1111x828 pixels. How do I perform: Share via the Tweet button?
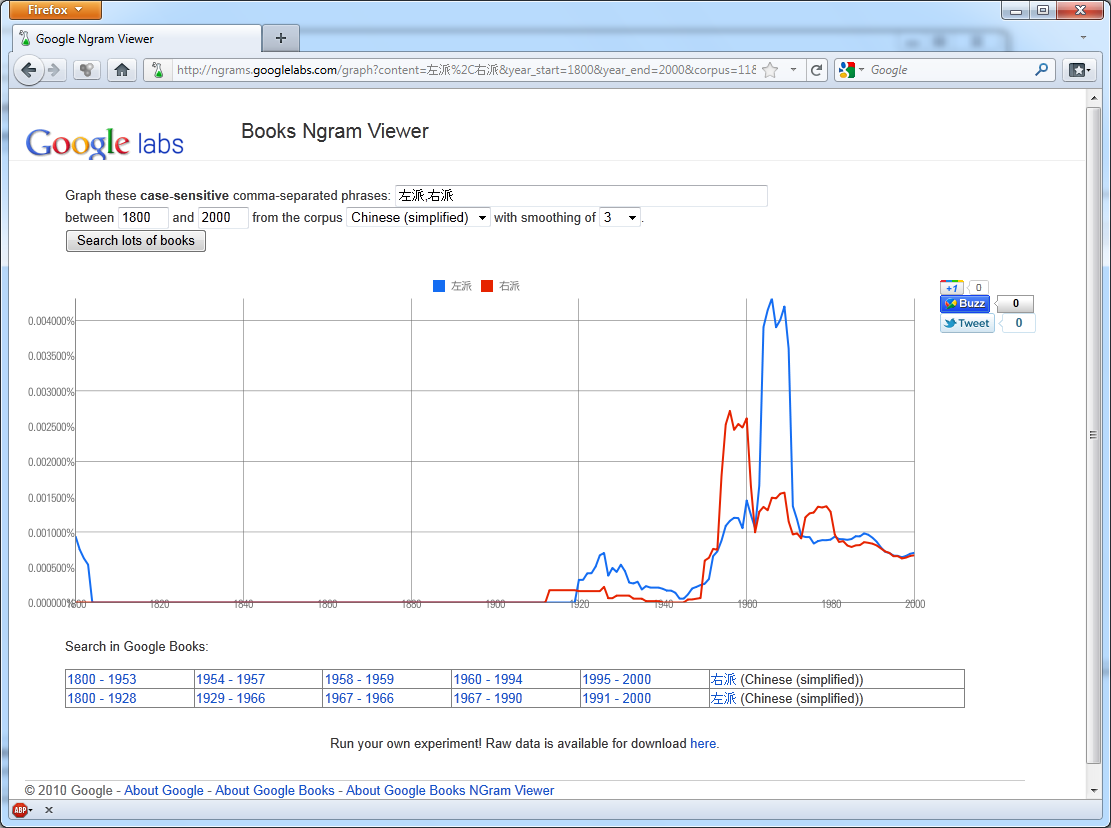coord(967,323)
